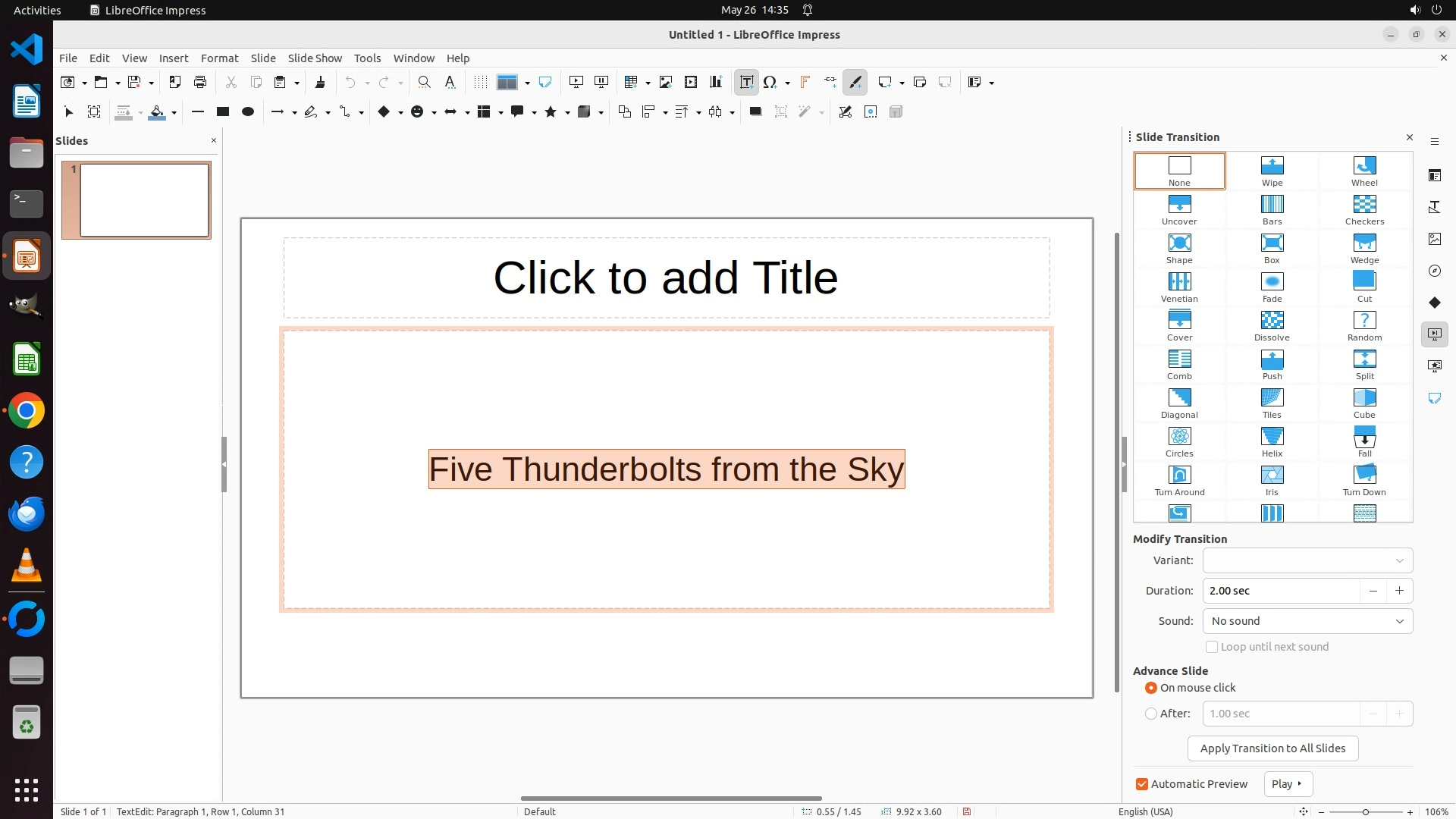
Task: Expand the Variant combo box
Action: 1399,560
